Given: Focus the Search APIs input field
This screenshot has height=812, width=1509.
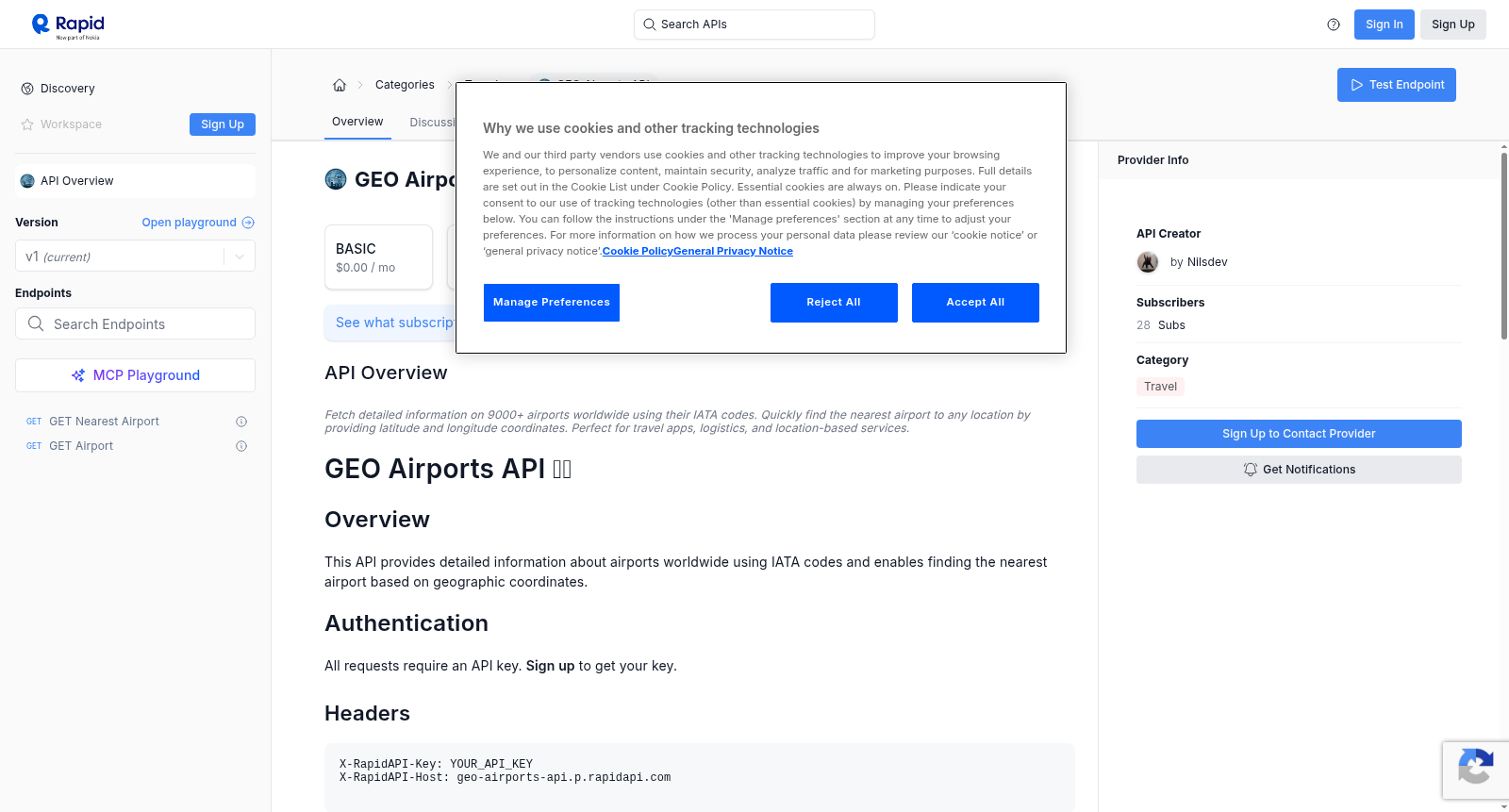Looking at the screenshot, I should coord(754,25).
